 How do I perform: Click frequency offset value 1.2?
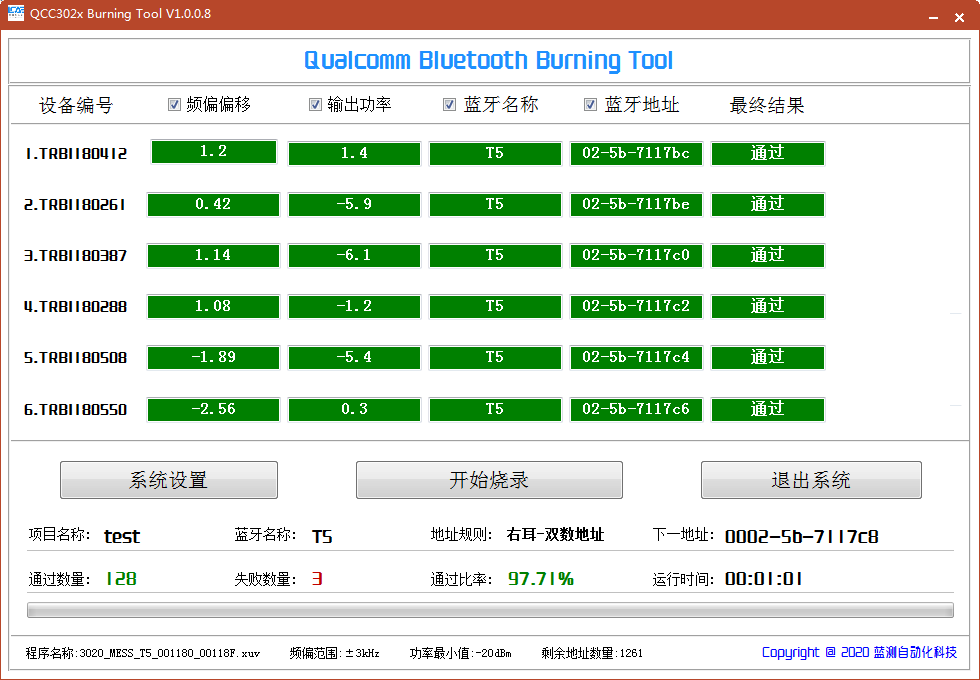pos(214,152)
